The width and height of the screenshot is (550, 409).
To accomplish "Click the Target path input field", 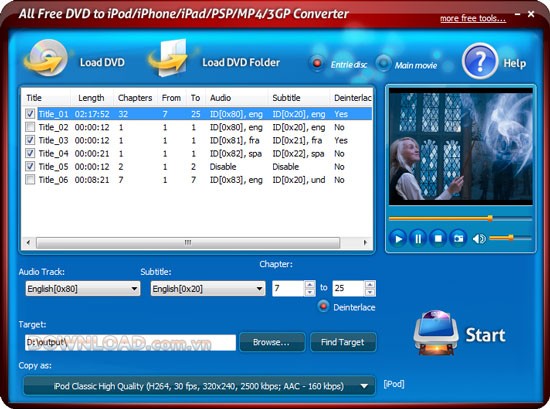I will pos(130,342).
